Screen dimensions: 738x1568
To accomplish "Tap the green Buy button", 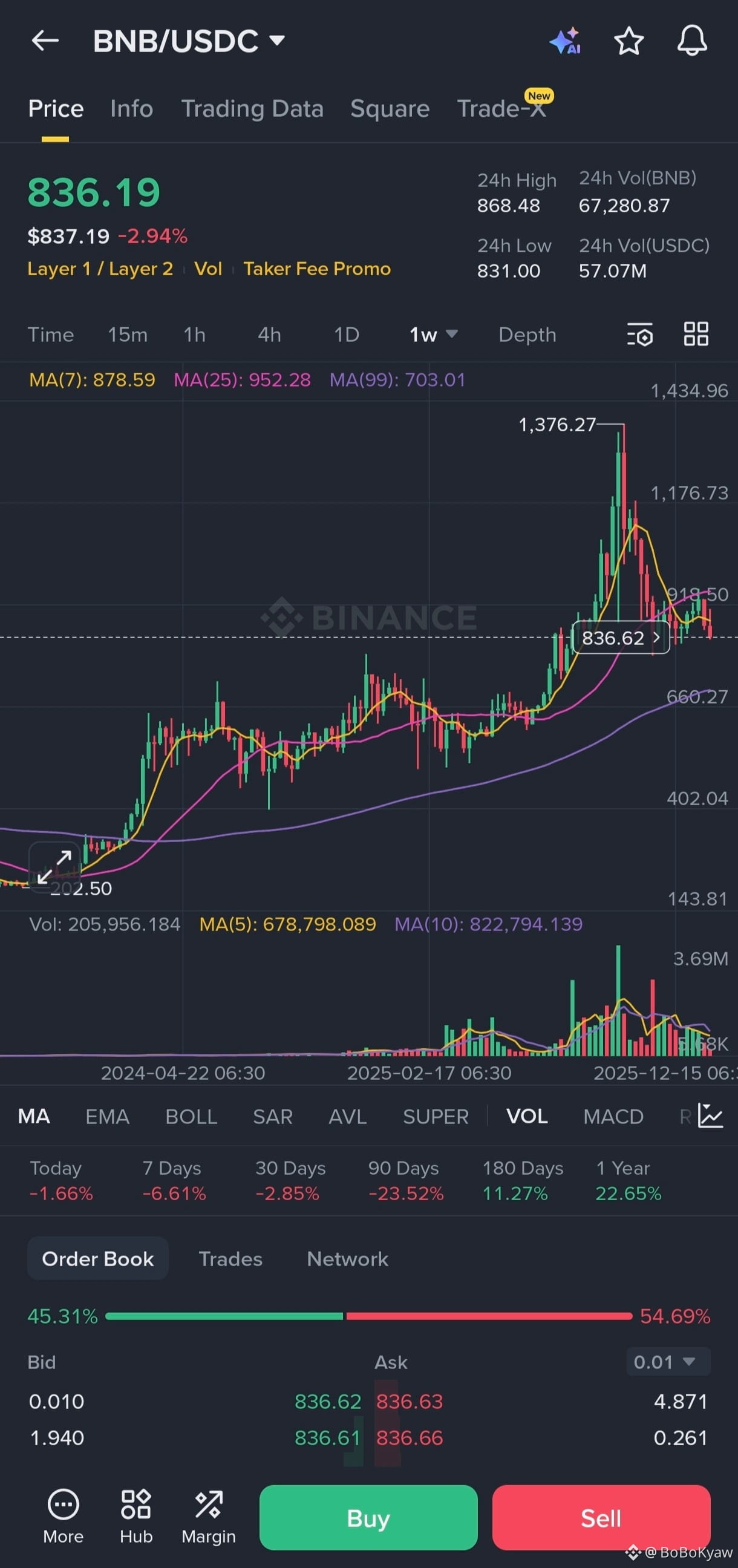I will pos(368,1517).
